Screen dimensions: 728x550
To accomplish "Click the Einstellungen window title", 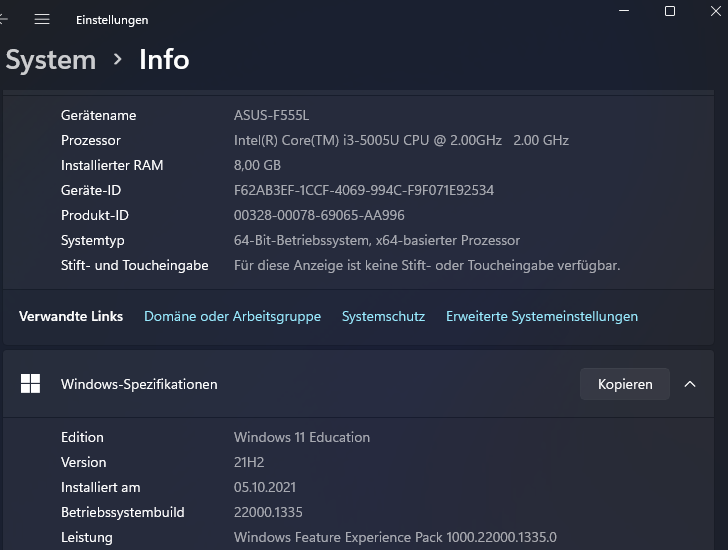I will (x=112, y=20).
